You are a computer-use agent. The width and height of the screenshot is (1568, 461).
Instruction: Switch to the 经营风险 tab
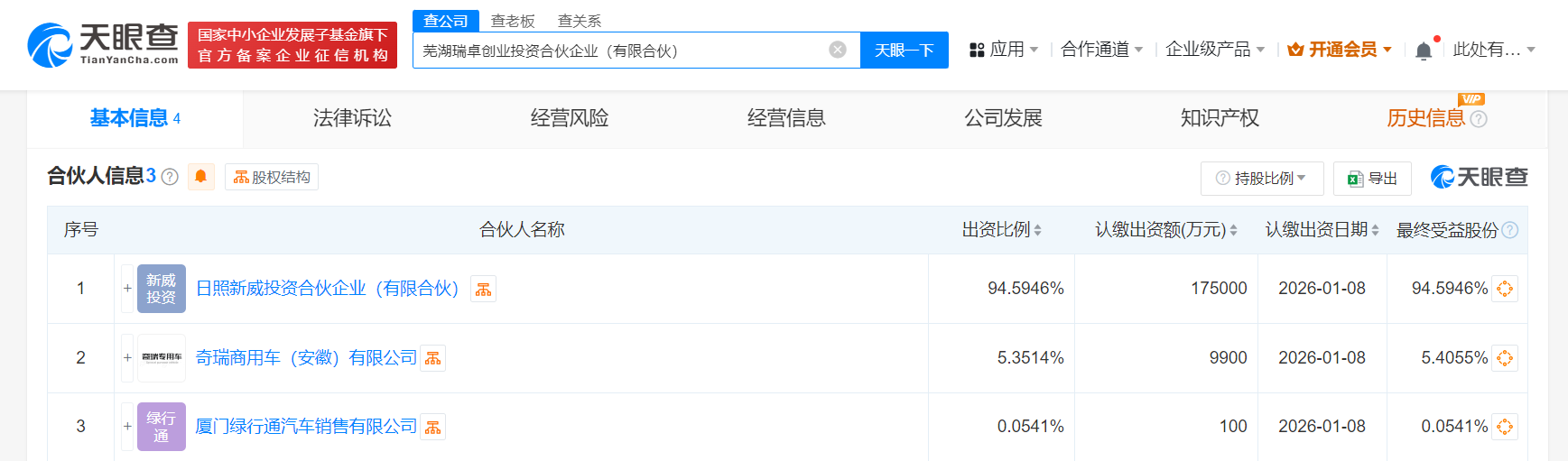click(570, 118)
